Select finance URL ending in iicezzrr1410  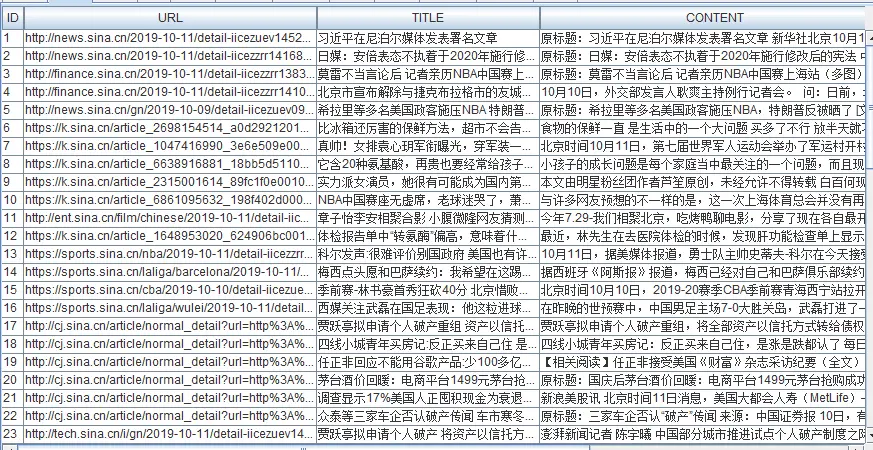coord(170,92)
